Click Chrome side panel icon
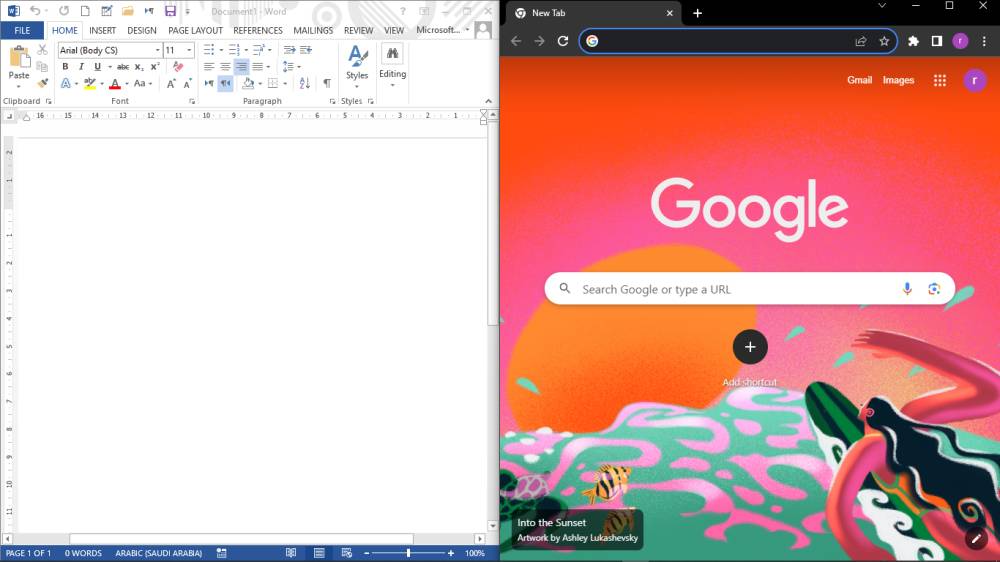 coord(937,41)
